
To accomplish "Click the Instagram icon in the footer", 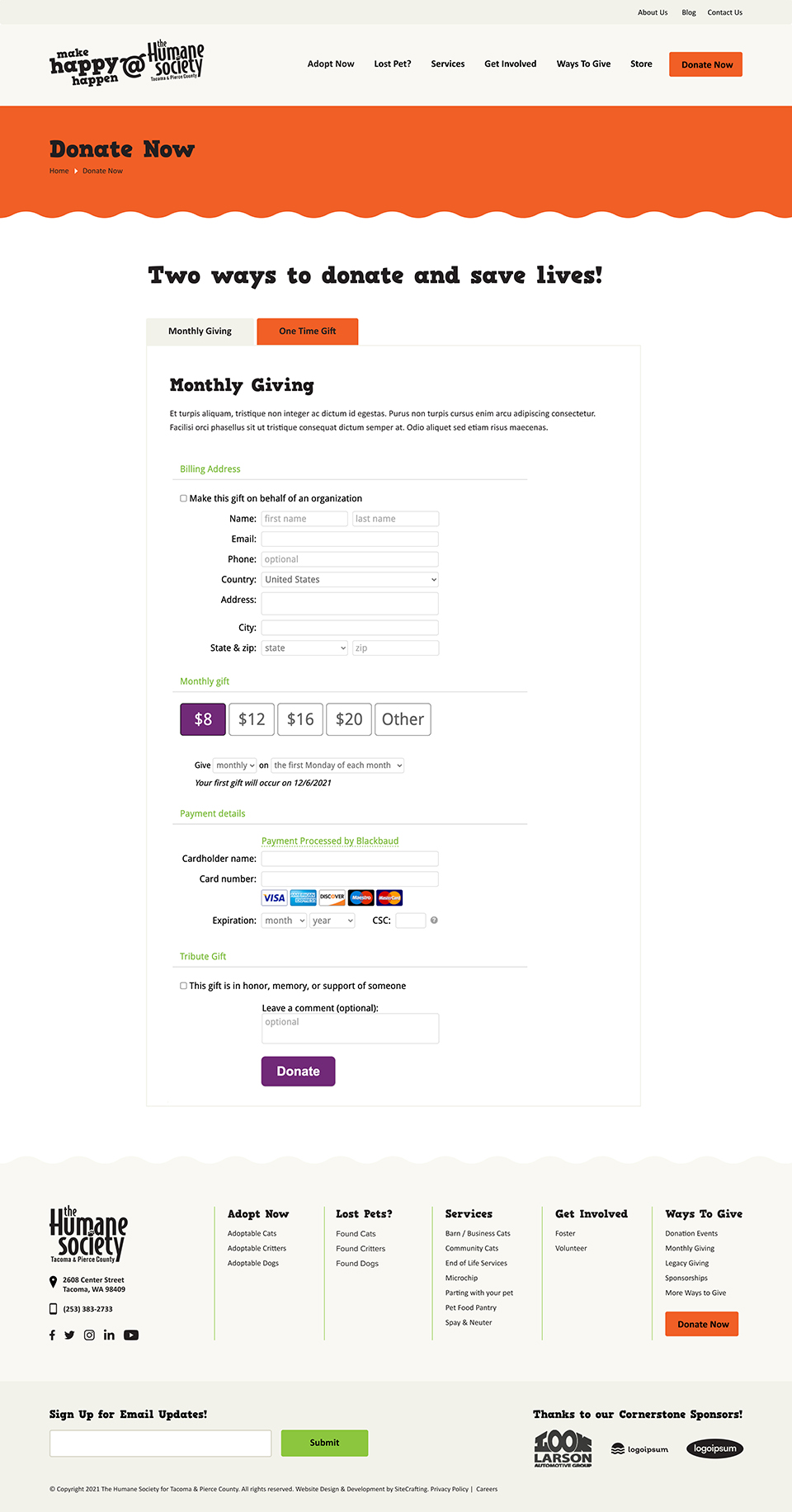I will point(89,1335).
